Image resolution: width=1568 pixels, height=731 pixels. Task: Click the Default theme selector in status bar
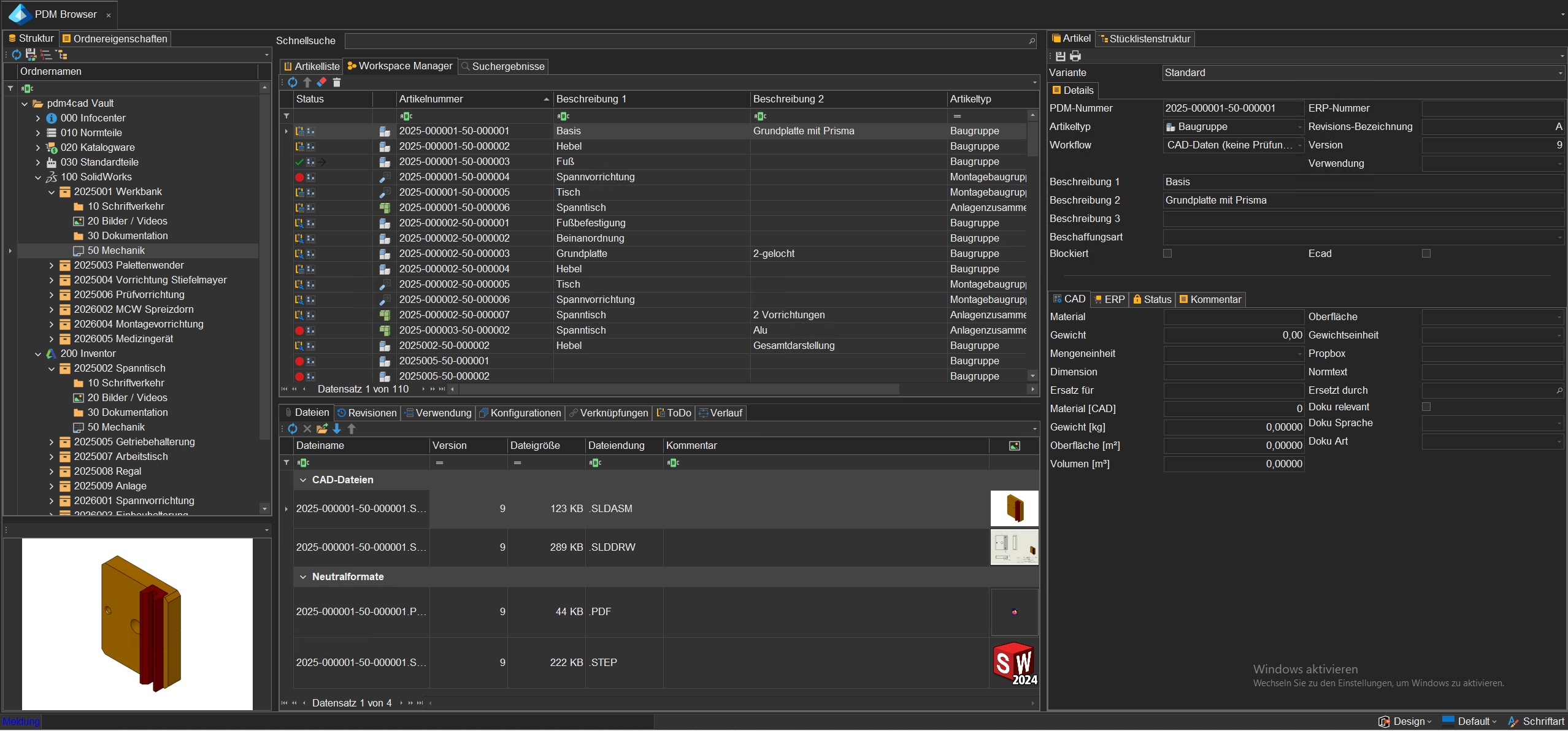pos(1470,722)
